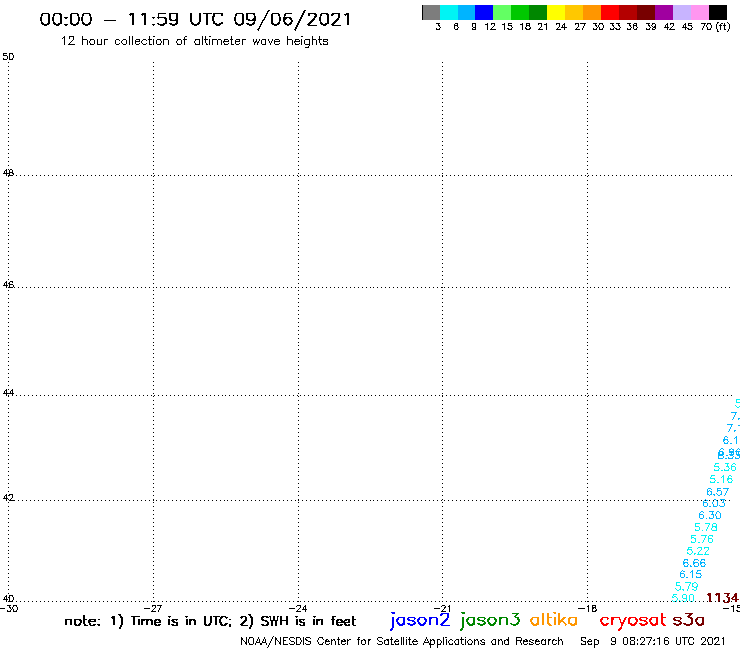Click the yellow swatch in the scale
This screenshot has height=650, width=740.
(x=556, y=12)
